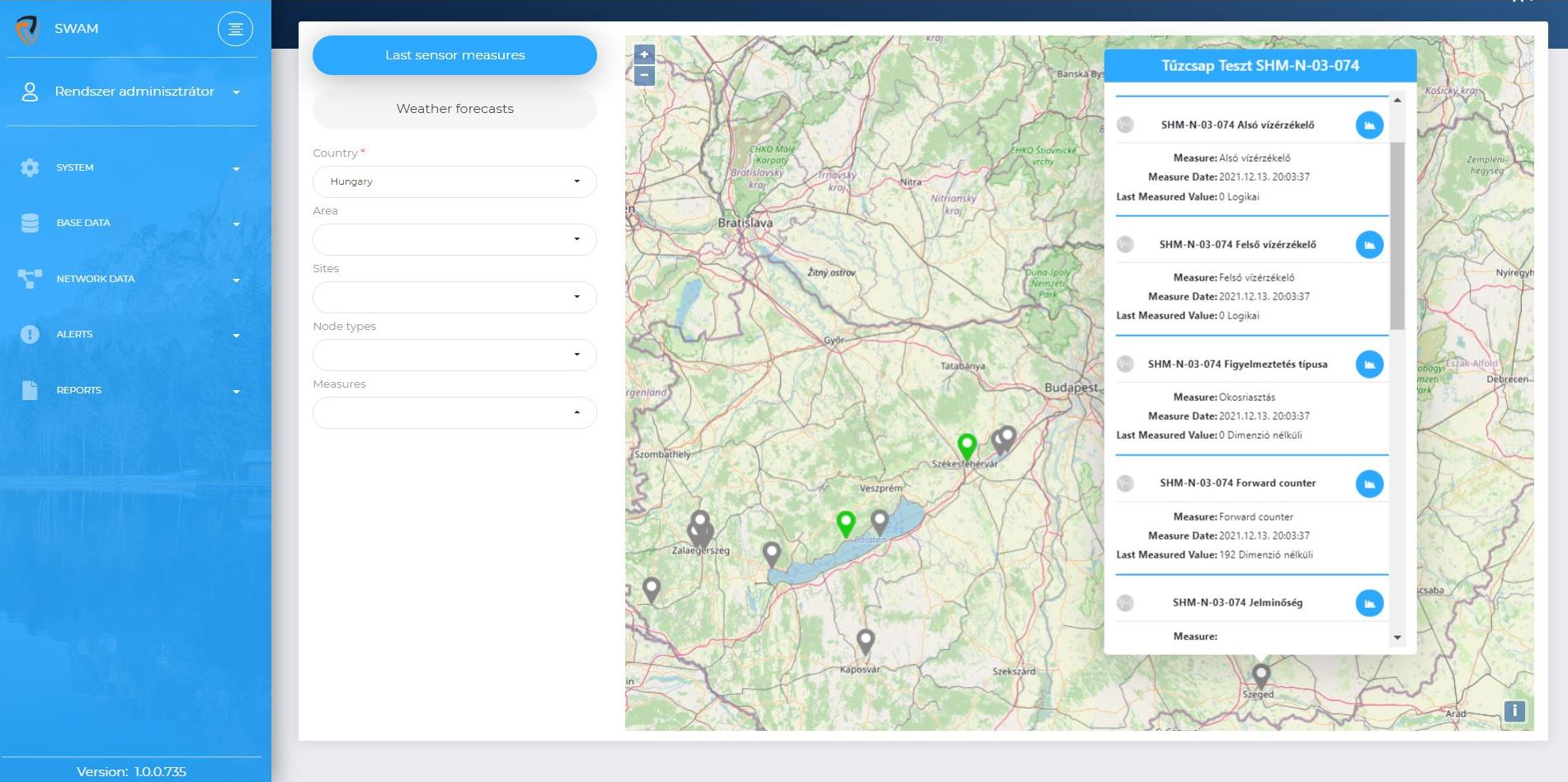The width and height of the screenshot is (1568, 782).
Task: Open chart for Alsó vízérzékelő sensor
Action: pos(1369,125)
